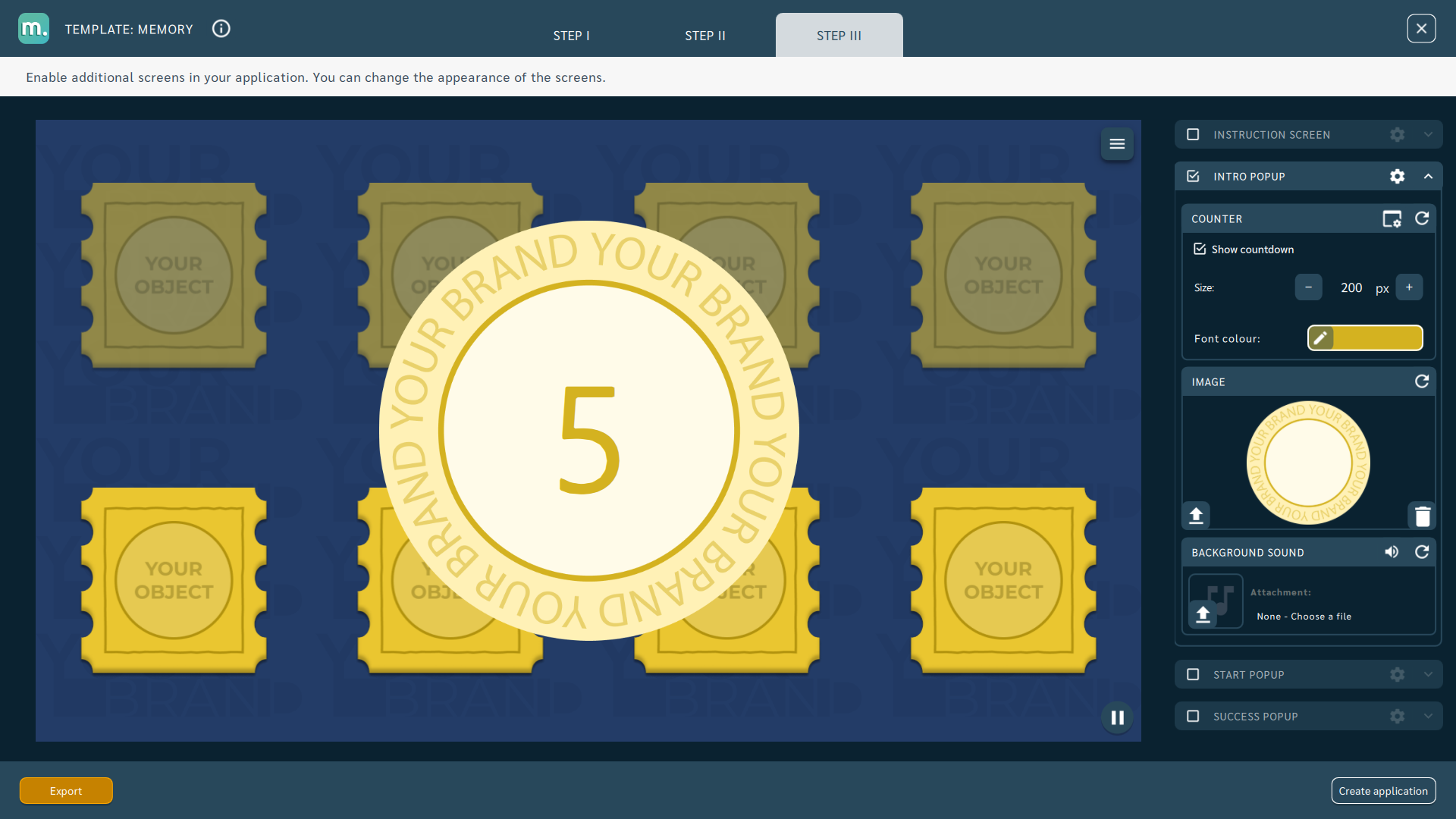Screen dimensions: 1456x819
Task: Open Start Popup settings gear
Action: tap(1397, 675)
